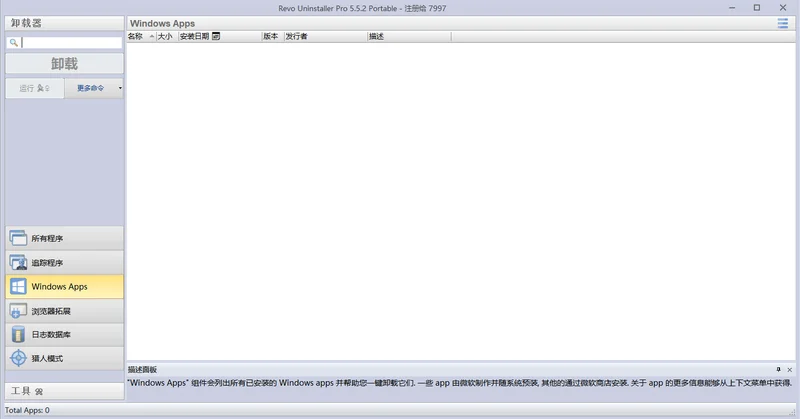This screenshot has height=419, width=800.
Task: Select the Windows Apps sidebar module
Action: (x=64, y=286)
